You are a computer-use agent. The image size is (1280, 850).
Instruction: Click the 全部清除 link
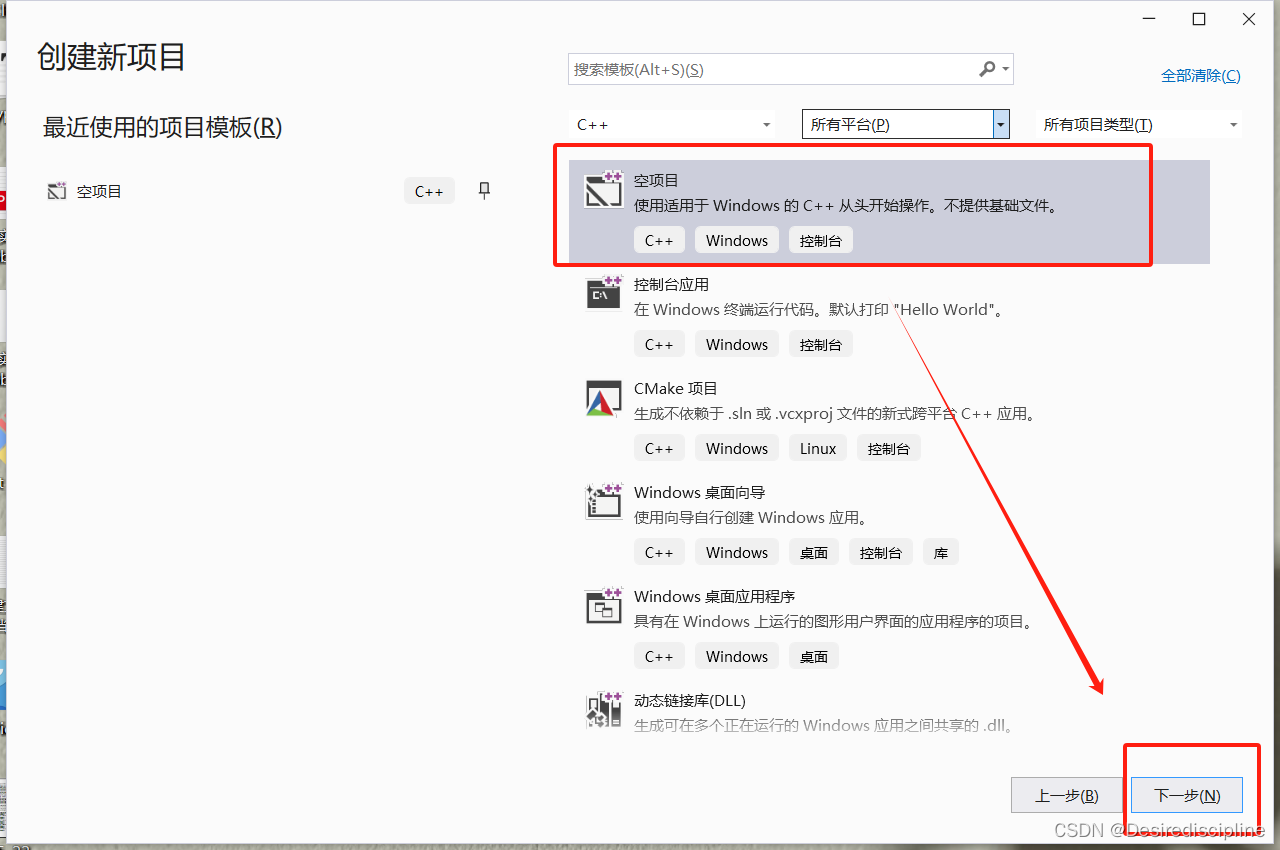1200,75
